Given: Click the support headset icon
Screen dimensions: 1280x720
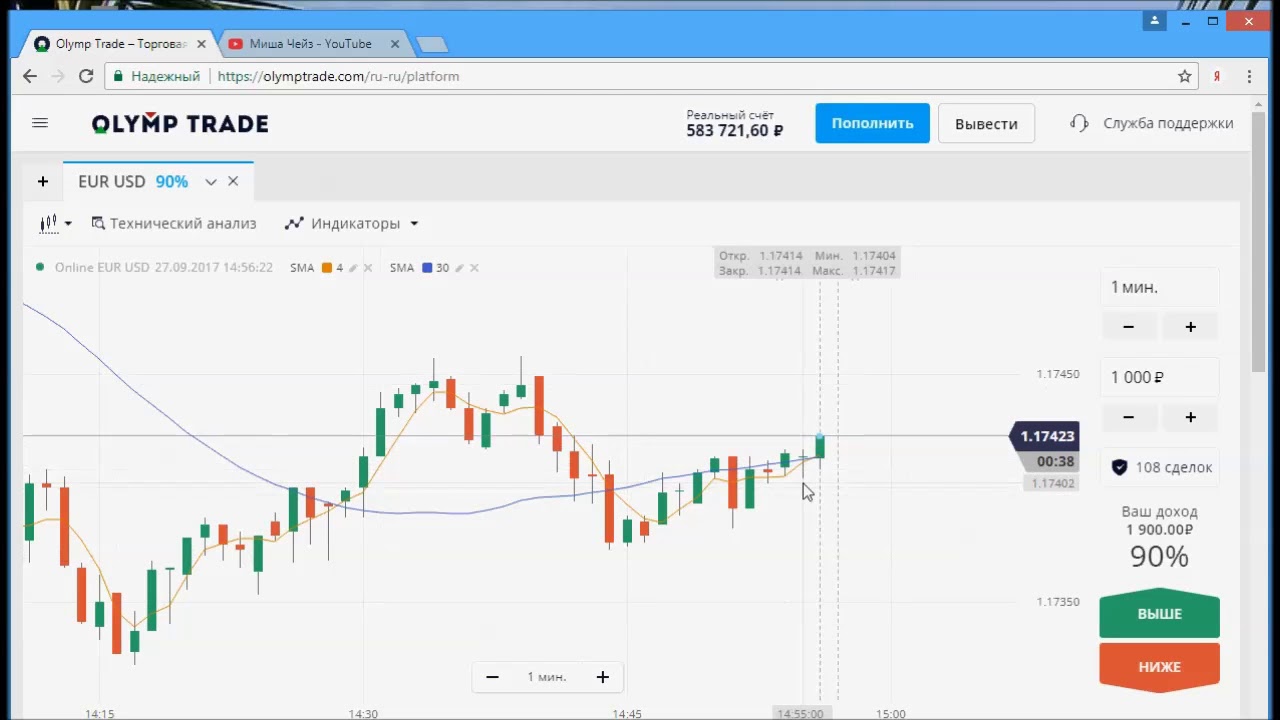Looking at the screenshot, I should [1079, 123].
